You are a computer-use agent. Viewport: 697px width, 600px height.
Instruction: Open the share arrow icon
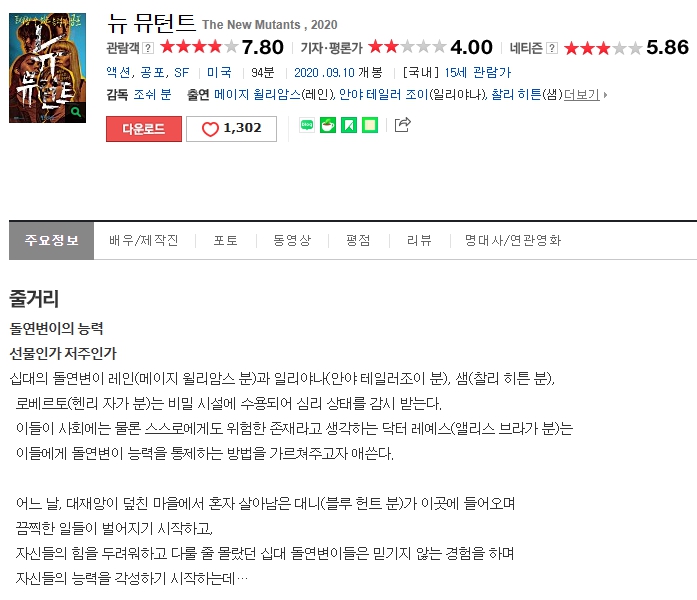(403, 125)
